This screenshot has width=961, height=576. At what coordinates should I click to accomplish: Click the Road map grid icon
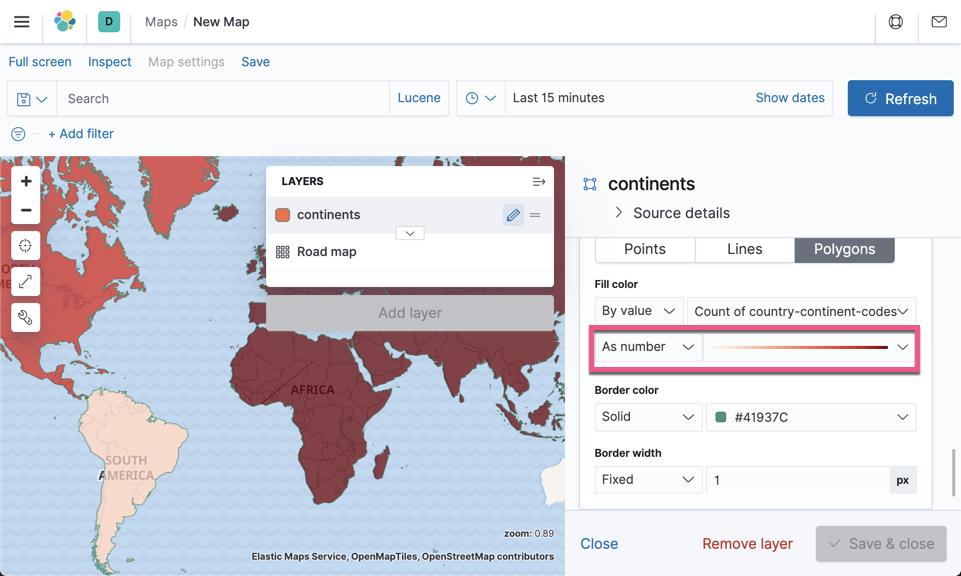click(x=283, y=252)
